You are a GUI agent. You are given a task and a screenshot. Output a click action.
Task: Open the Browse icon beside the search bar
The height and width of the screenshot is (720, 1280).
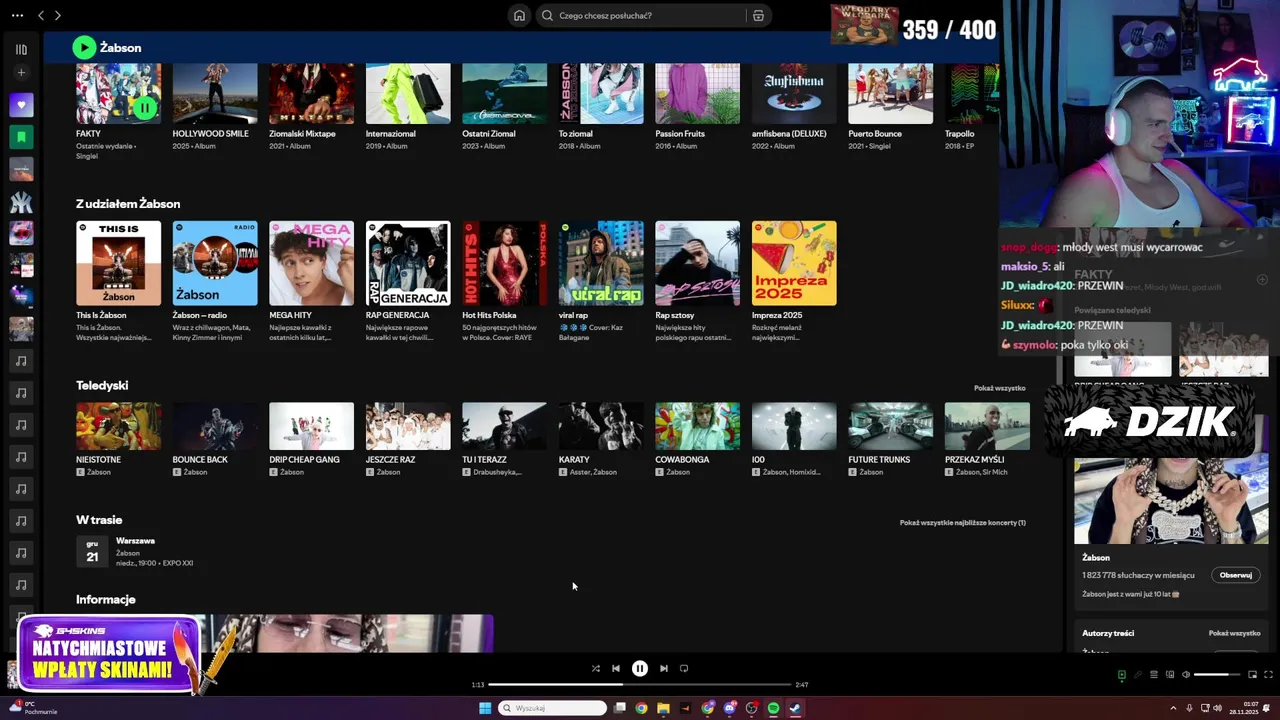(758, 15)
